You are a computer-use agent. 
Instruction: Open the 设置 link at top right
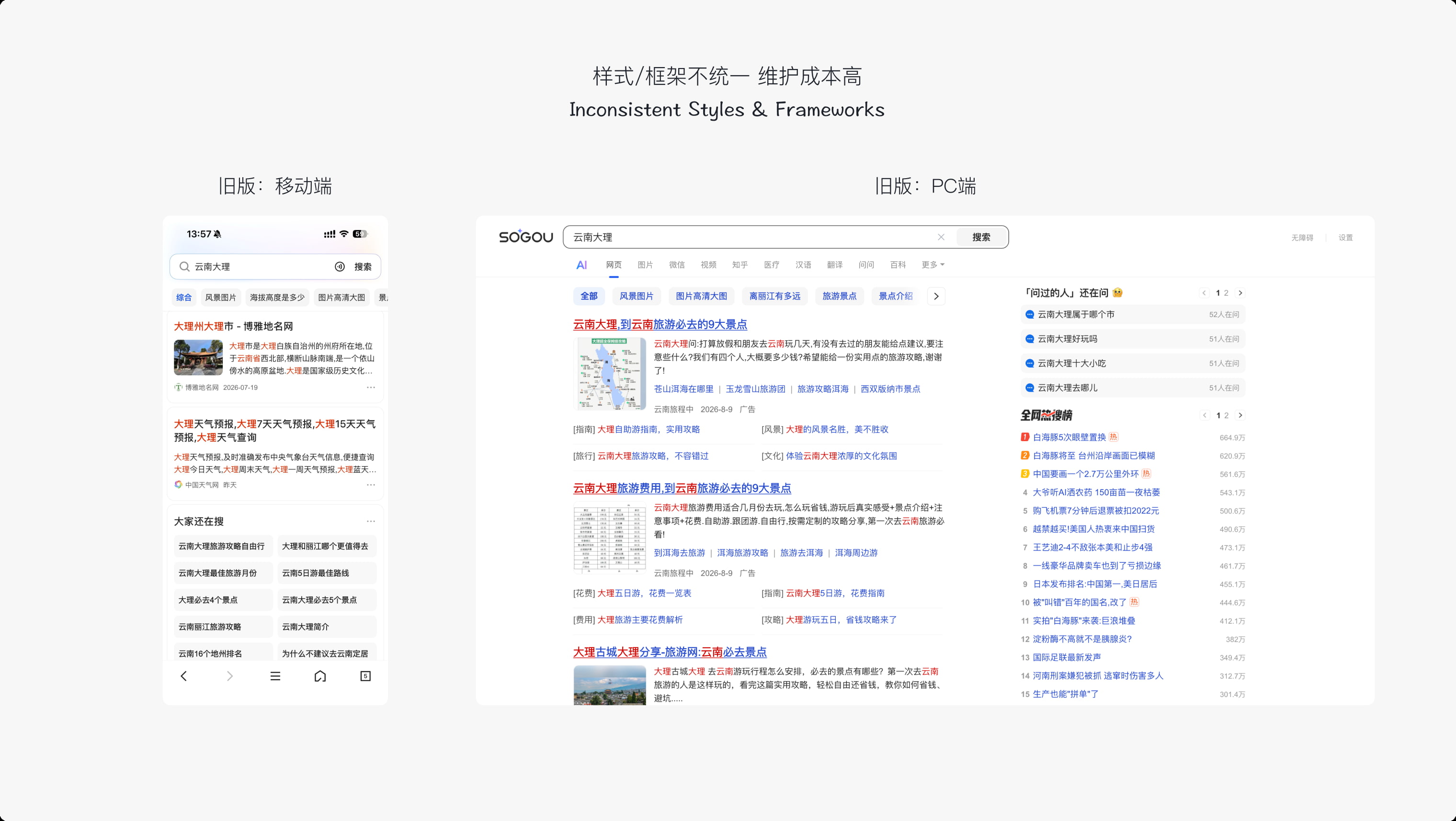coord(1345,238)
